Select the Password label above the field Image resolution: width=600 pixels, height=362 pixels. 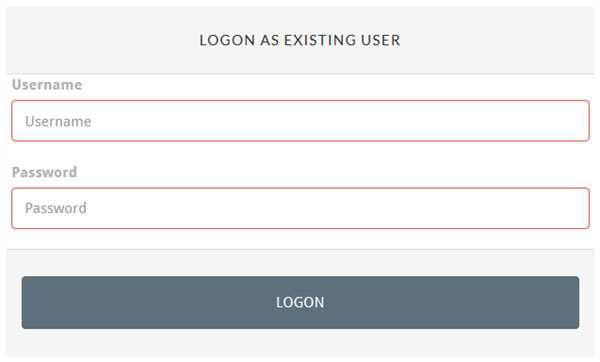coord(44,172)
